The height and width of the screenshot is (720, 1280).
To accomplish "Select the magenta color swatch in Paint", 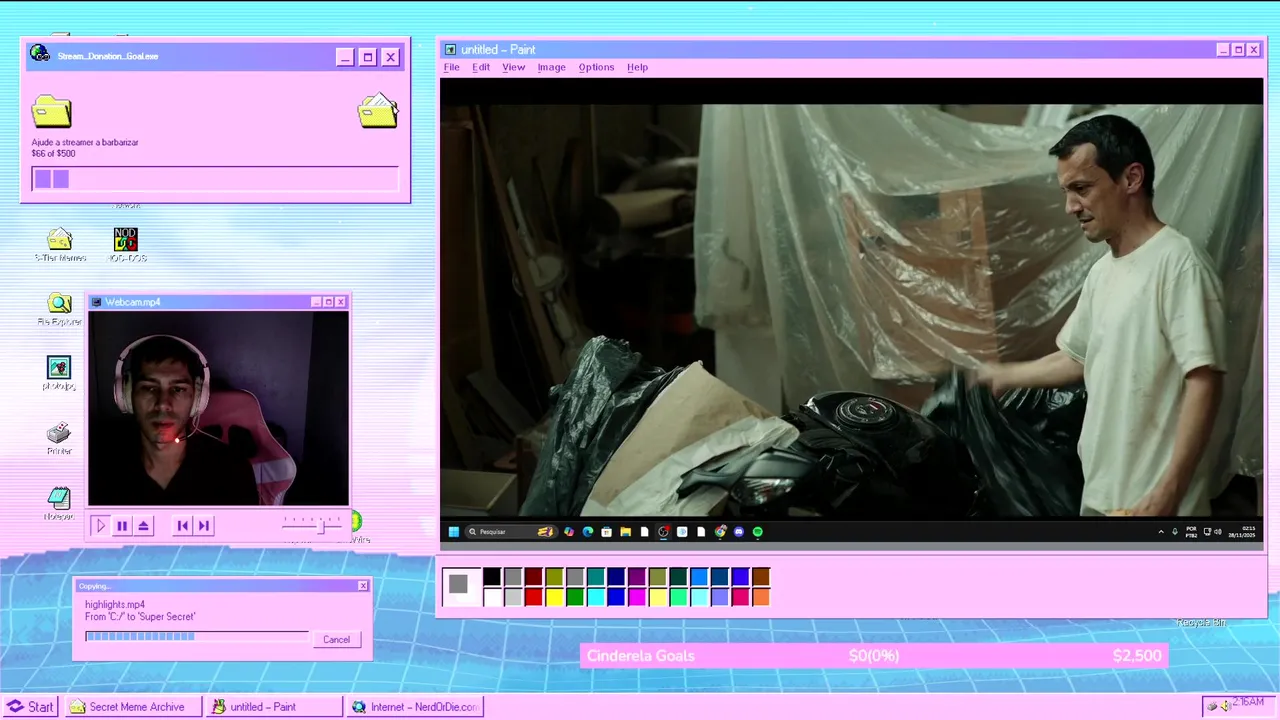I will pyautogui.click(x=637, y=597).
